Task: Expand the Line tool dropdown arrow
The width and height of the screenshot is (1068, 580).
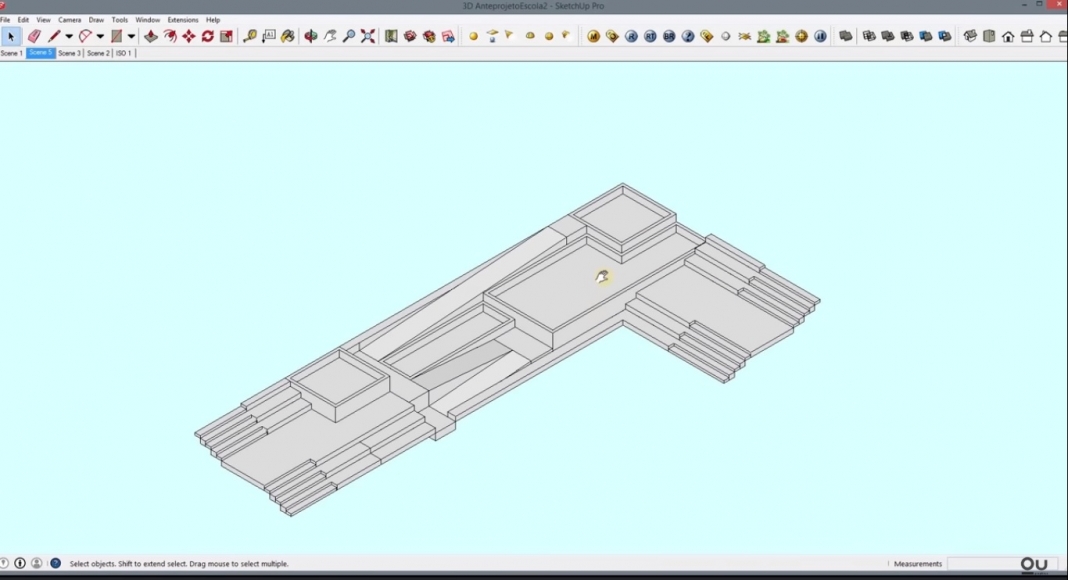Action: pyautogui.click(x=67, y=36)
